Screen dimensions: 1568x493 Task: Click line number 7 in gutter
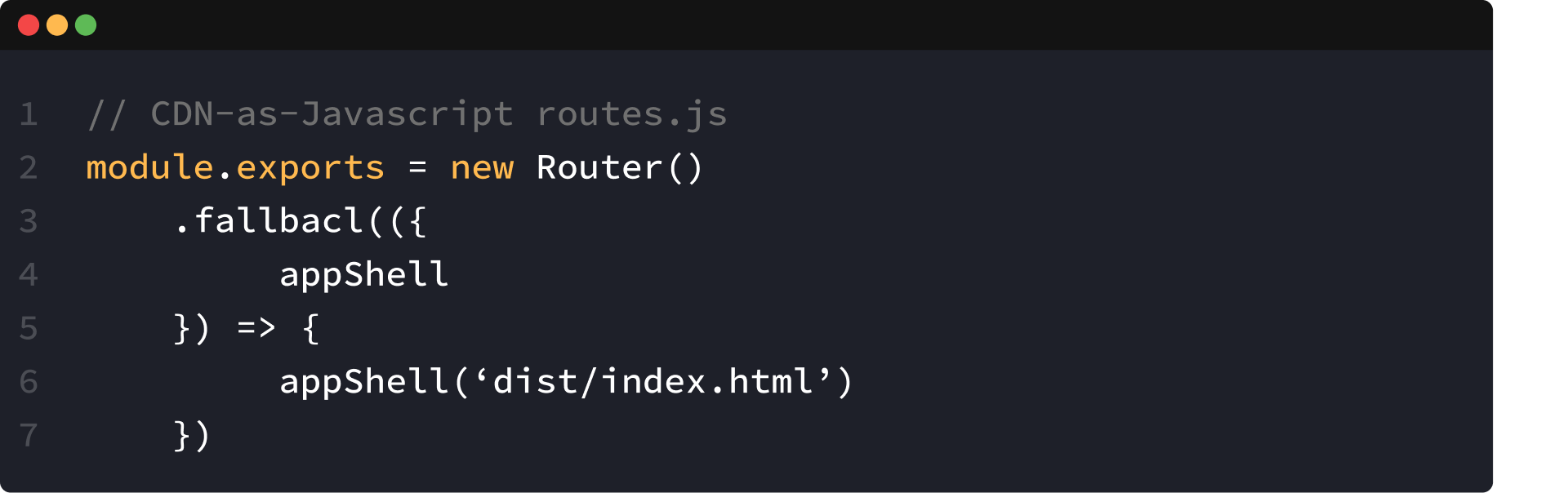pyautogui.click(x=29, y=435)
